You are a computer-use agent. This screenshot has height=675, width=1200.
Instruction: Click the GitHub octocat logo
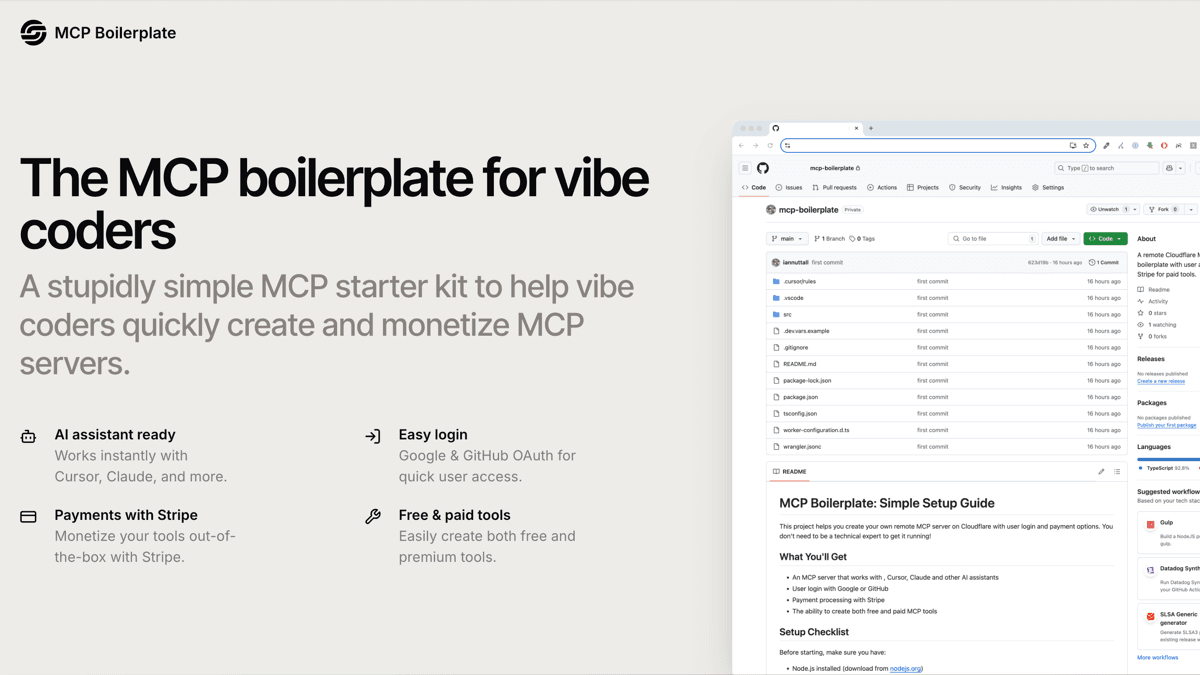(764, 167)
